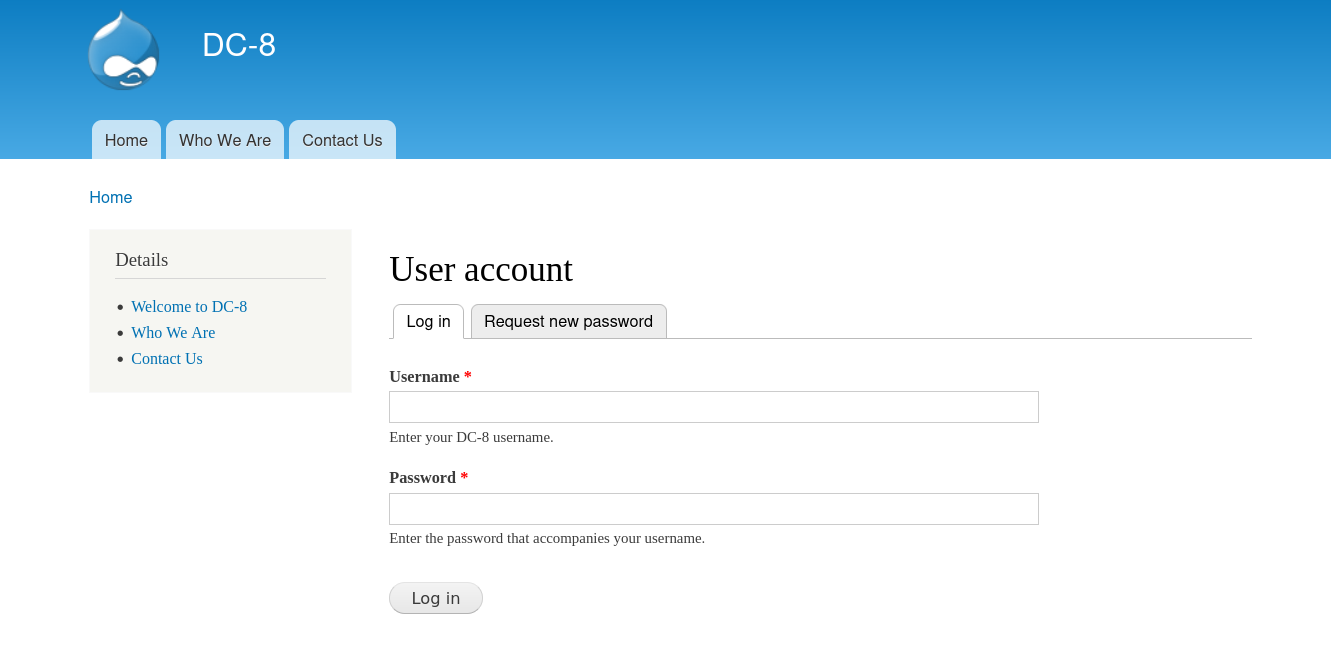1331x656 pixels.
Task: Click the Password field label
Action: tap(422, 478)
